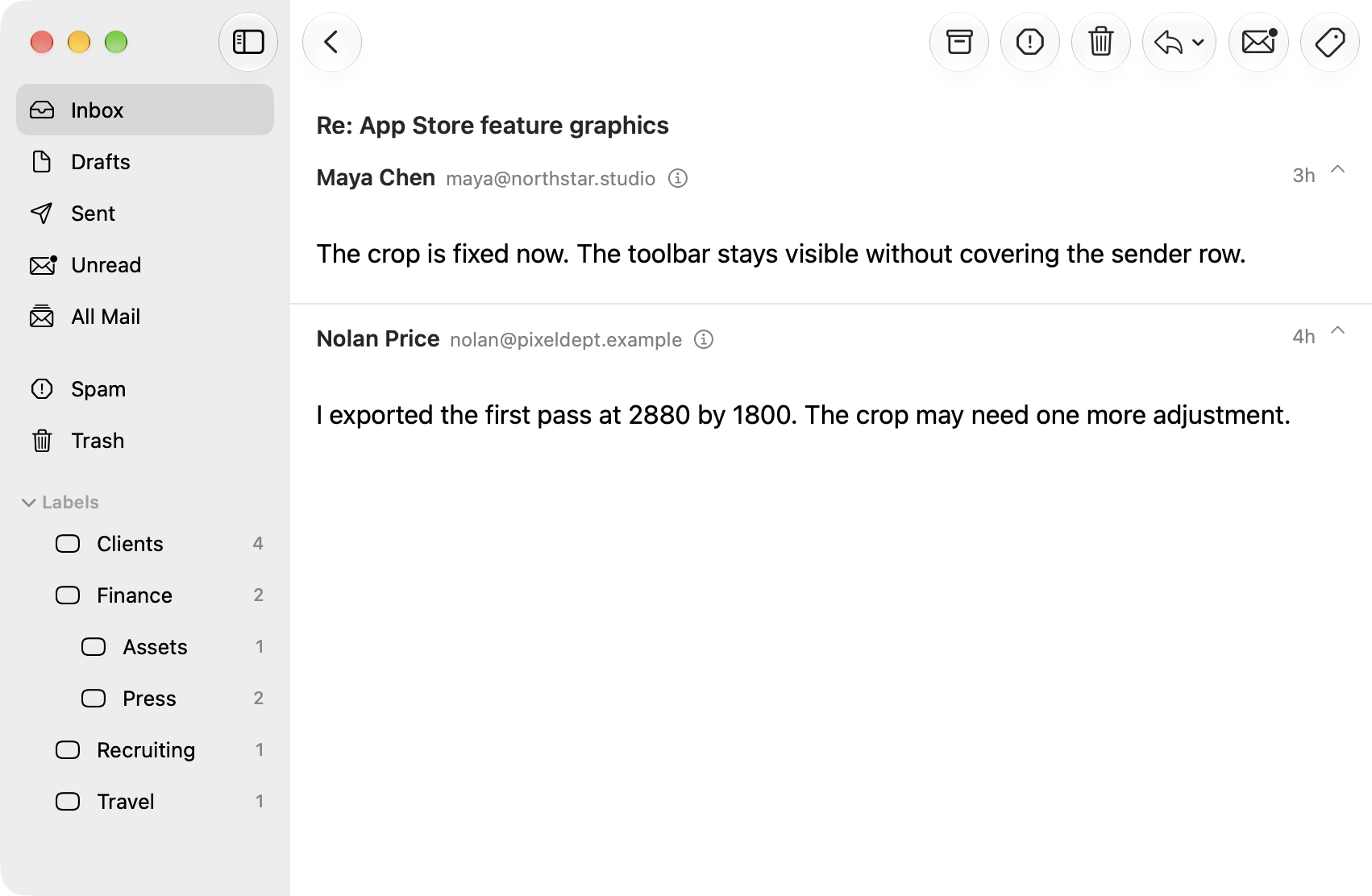The width and height of the screenshot is (1372, 896).
Task: Report conversation as spam in toolbar
Action: [1030, 42]
